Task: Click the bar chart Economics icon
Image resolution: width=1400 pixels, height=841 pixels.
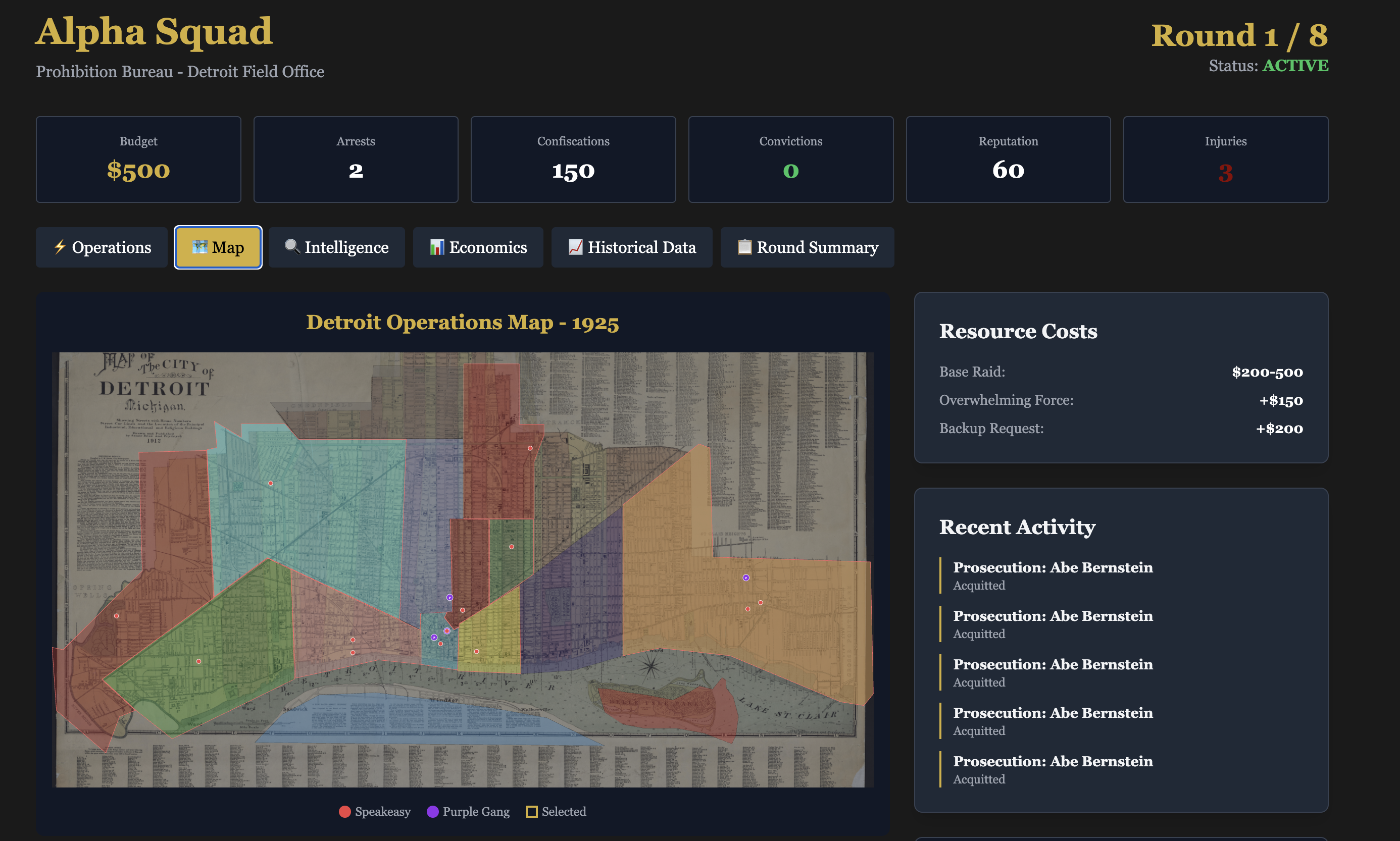Action: 436,247
